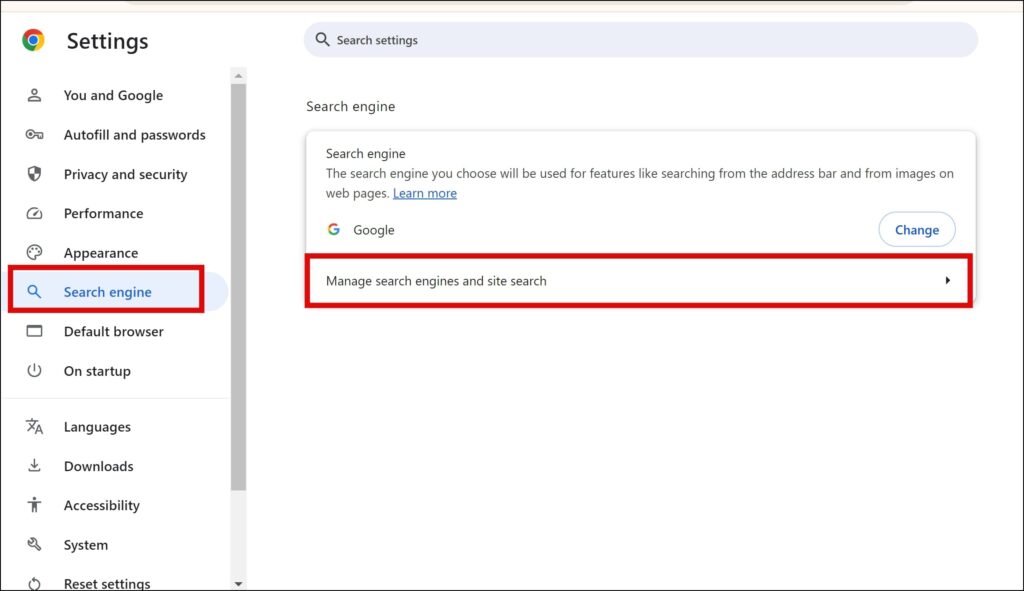Screen dimensions: 1024x591
Task: Click the On startup power icon
Action: tap(34, 370)
